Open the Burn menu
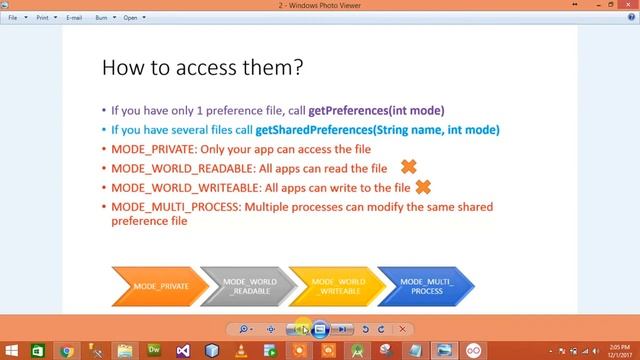Viewport: 640px width, 360px height. (101, 18)
